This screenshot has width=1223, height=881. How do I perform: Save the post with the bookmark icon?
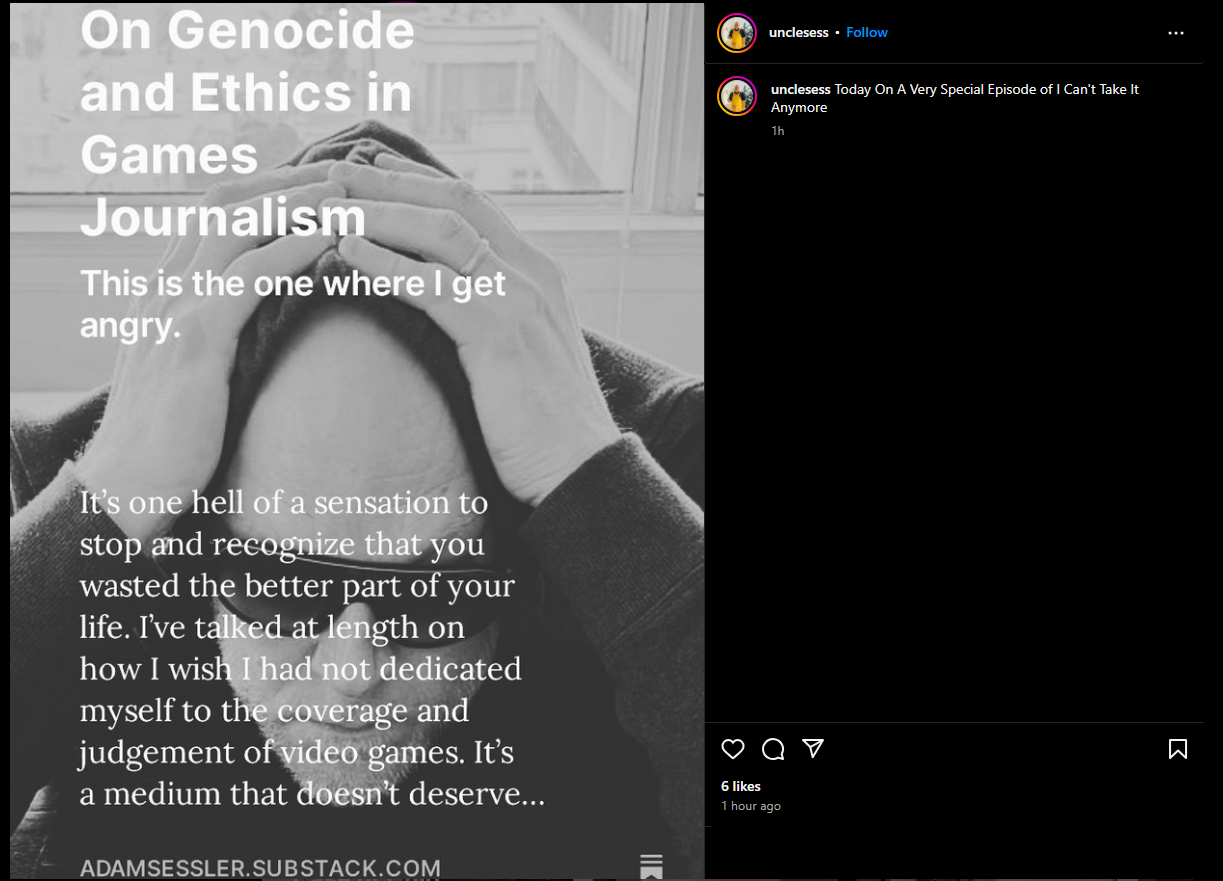coord(1178,749)
